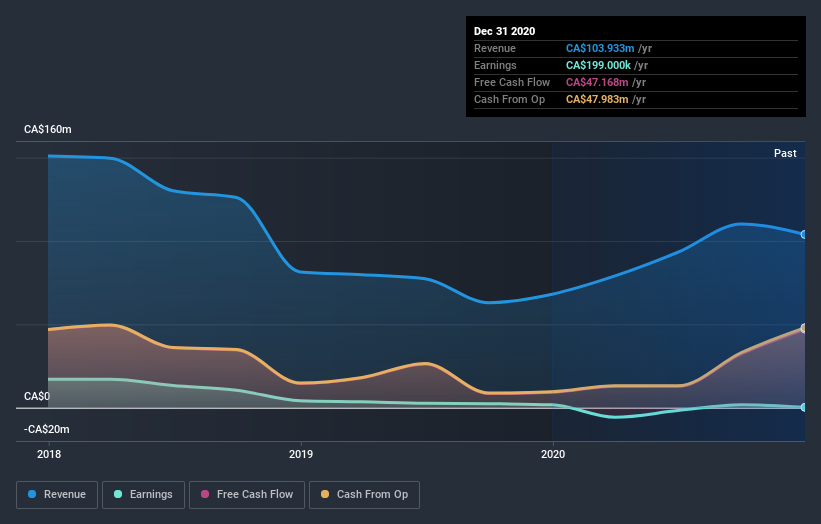The width and height of the screenshot is (821, 524).
Task: Click the Revenue row label in tooltip
Action: [495, 48]
